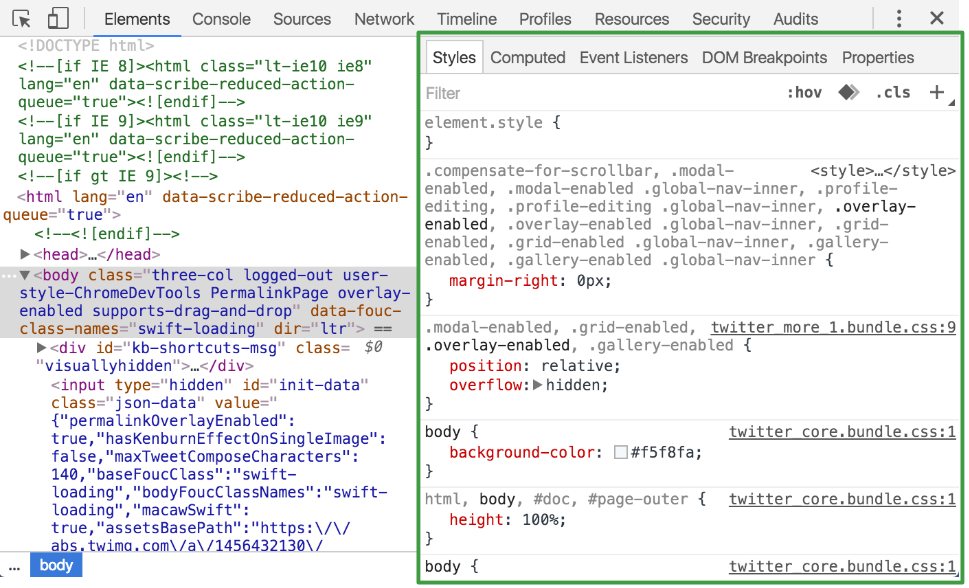The width and height of the screenshot is (969, 588).
Task: Select the body breadcrumb at the bottom
Action: tap(56, 565)
